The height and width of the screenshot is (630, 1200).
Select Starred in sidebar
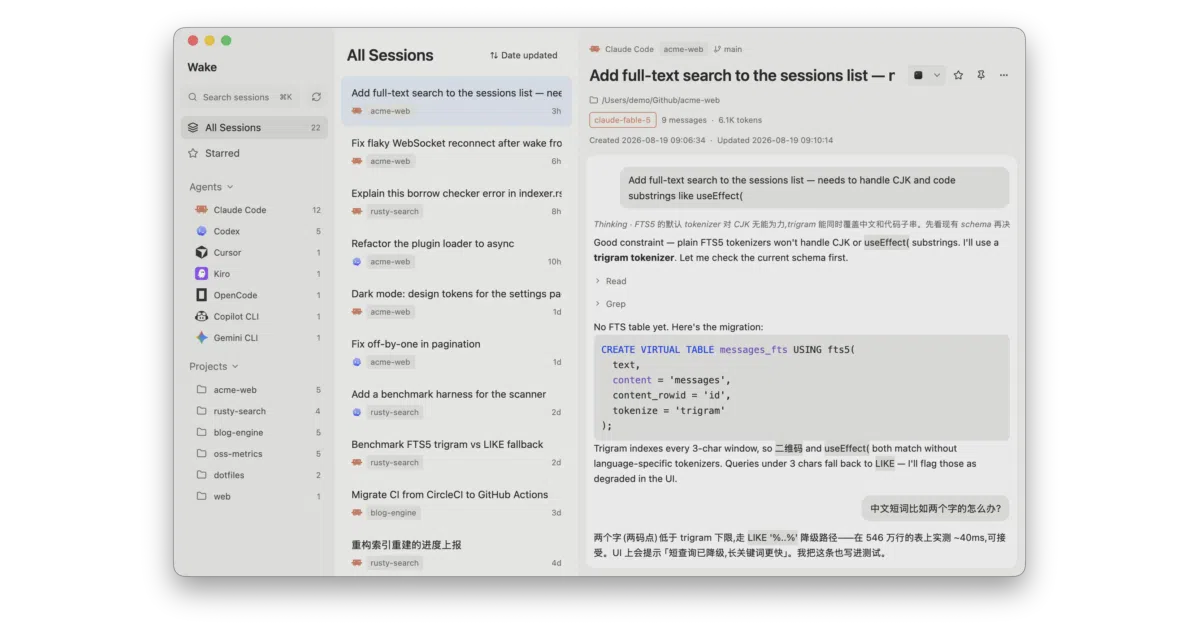[254, 153]
